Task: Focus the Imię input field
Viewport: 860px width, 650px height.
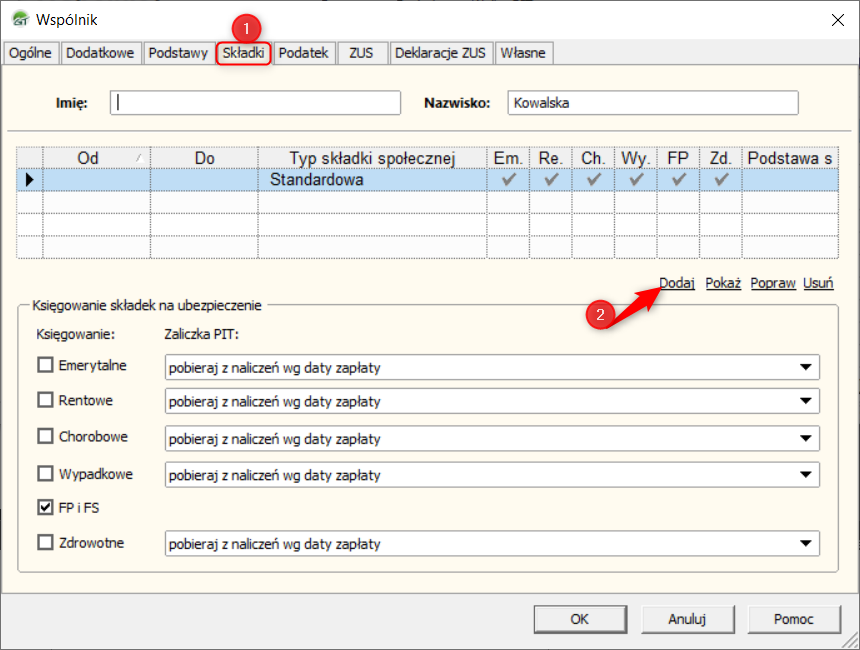Action: click(x=255, y=103)
